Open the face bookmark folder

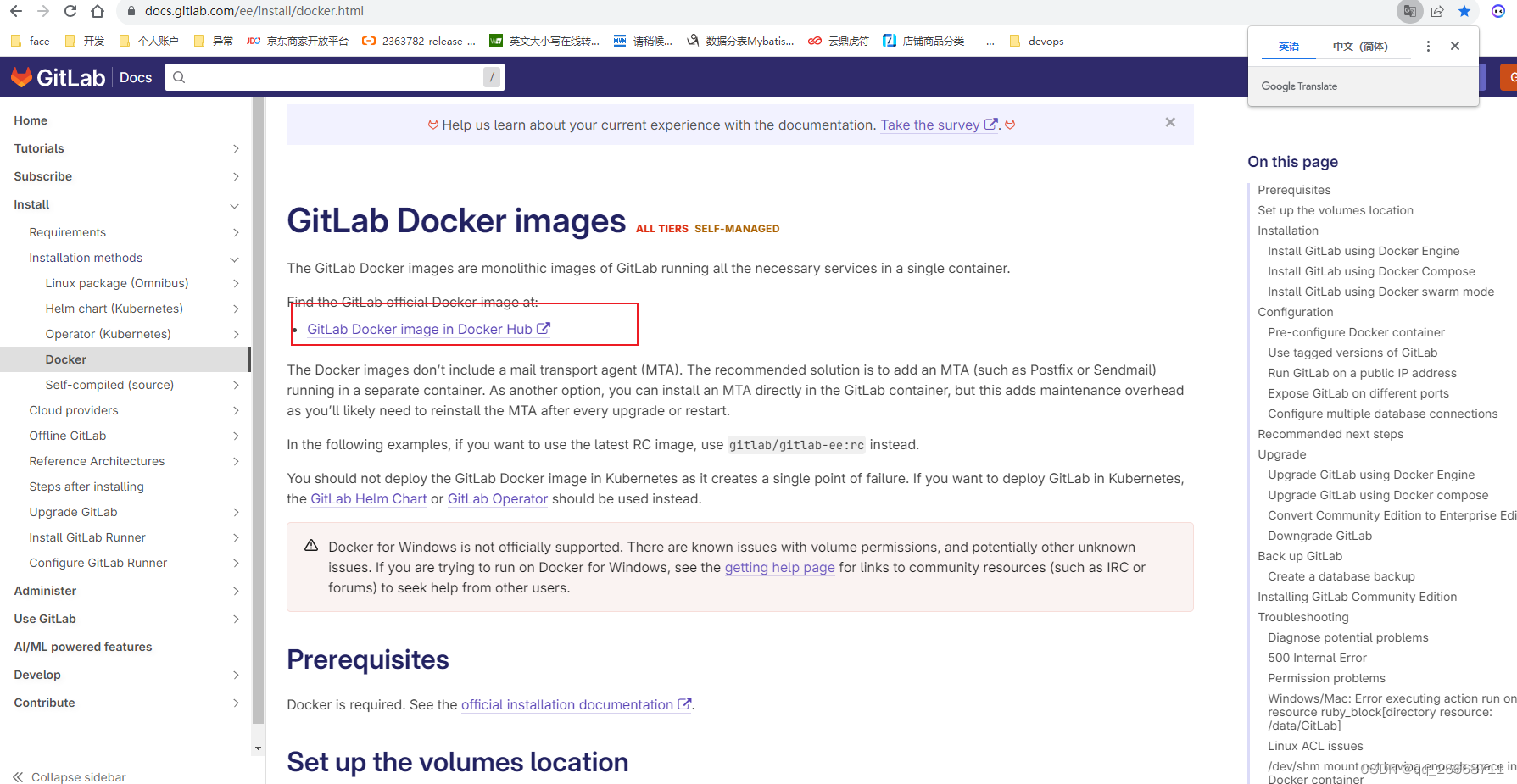click(31, 41)
